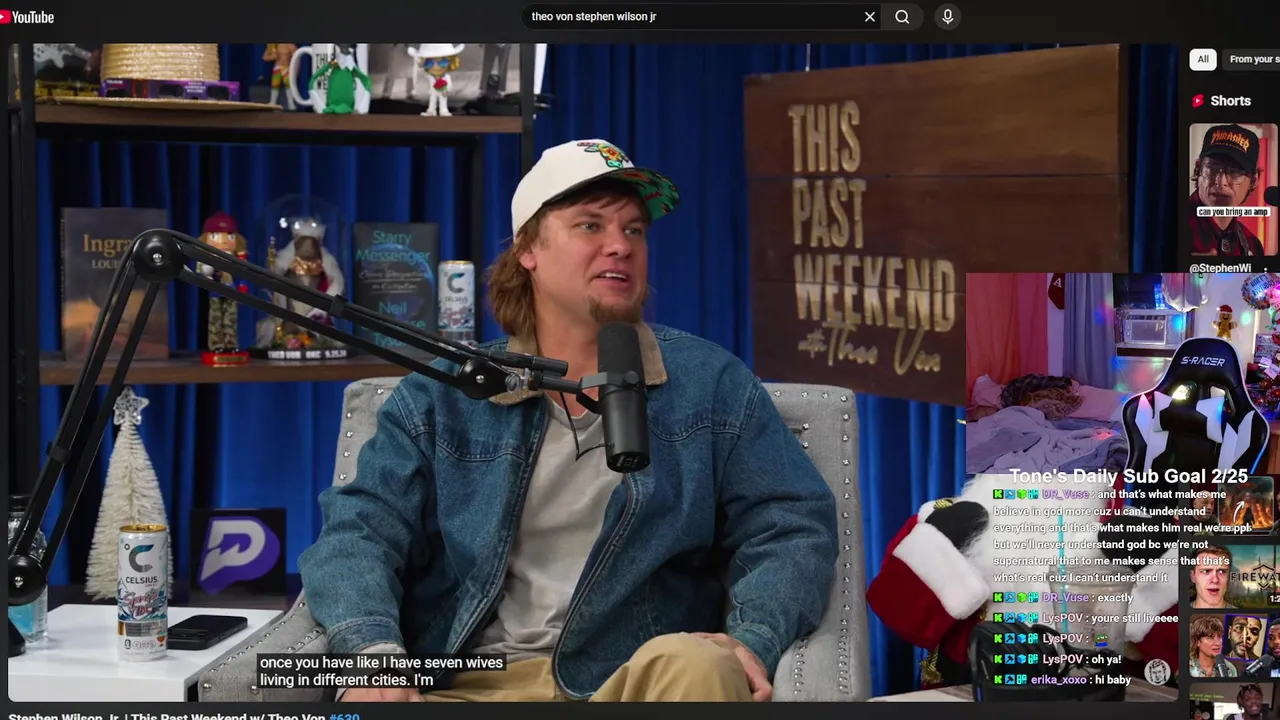
Task: Open the YouTube home logo
Action: coord(27,17)
